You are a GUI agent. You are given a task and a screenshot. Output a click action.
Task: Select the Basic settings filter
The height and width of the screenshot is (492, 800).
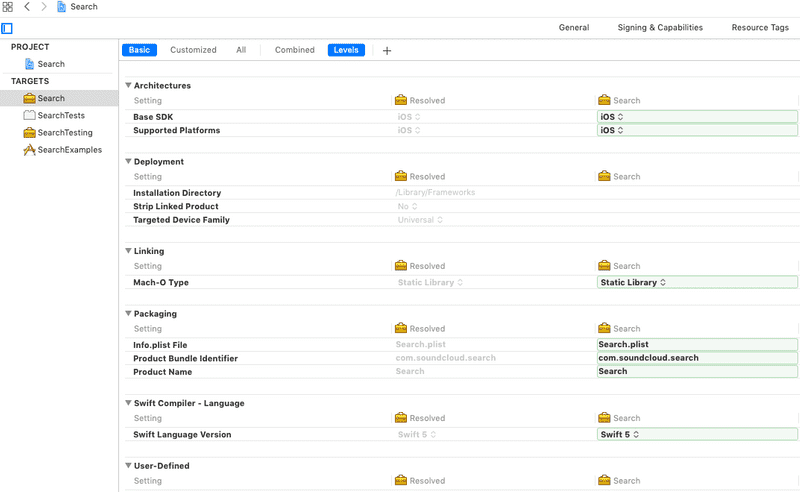pyautogui.click(x=139, y=50)
